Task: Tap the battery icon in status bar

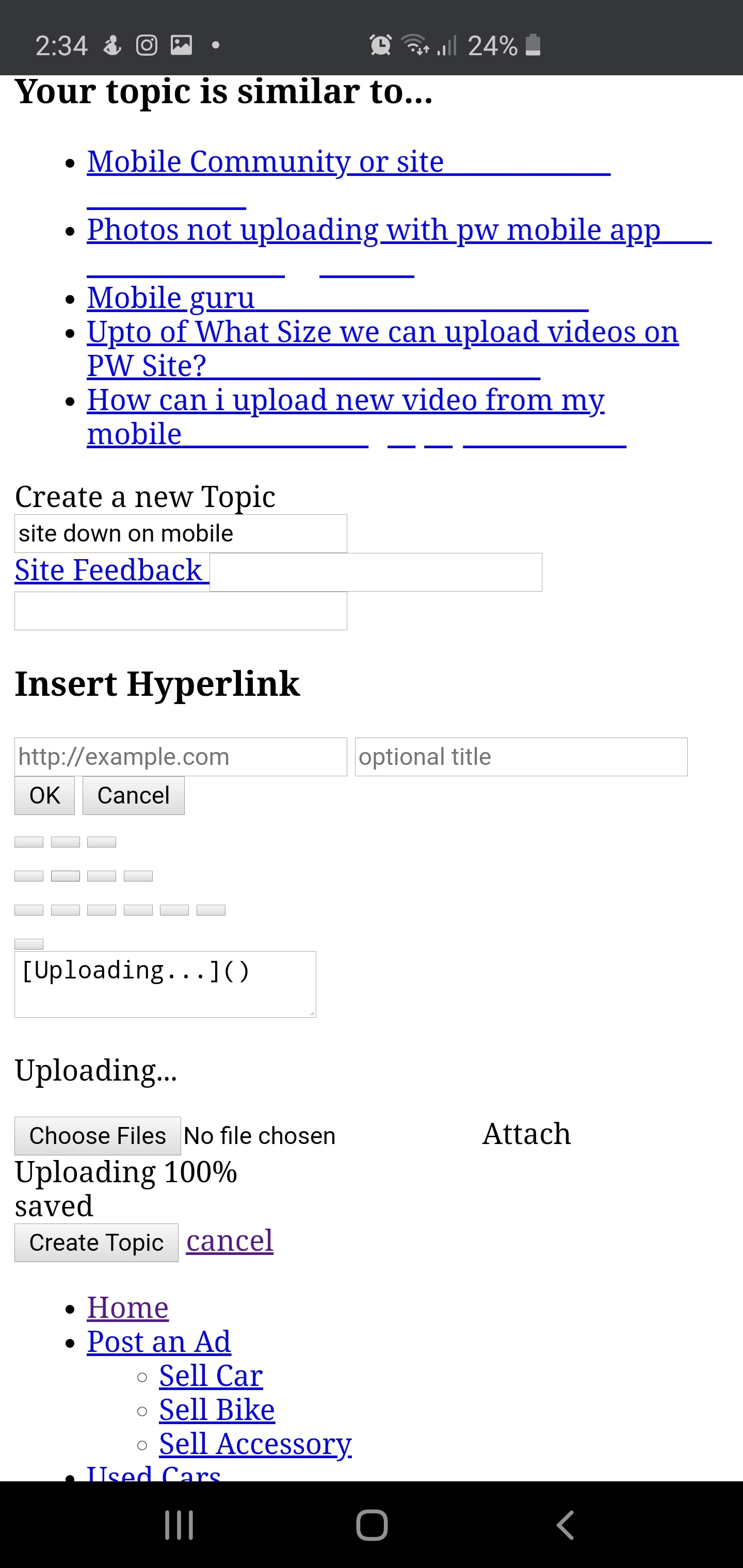Action: [x=533, y=45]
